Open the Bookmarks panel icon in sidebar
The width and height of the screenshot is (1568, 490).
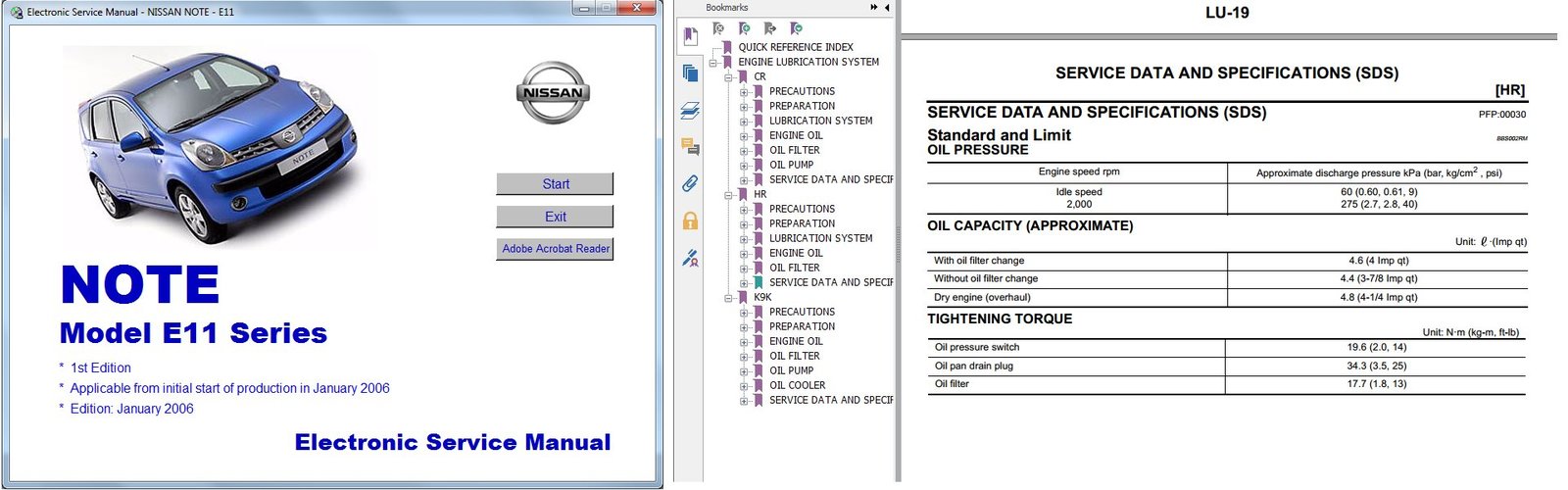[690, 36]
